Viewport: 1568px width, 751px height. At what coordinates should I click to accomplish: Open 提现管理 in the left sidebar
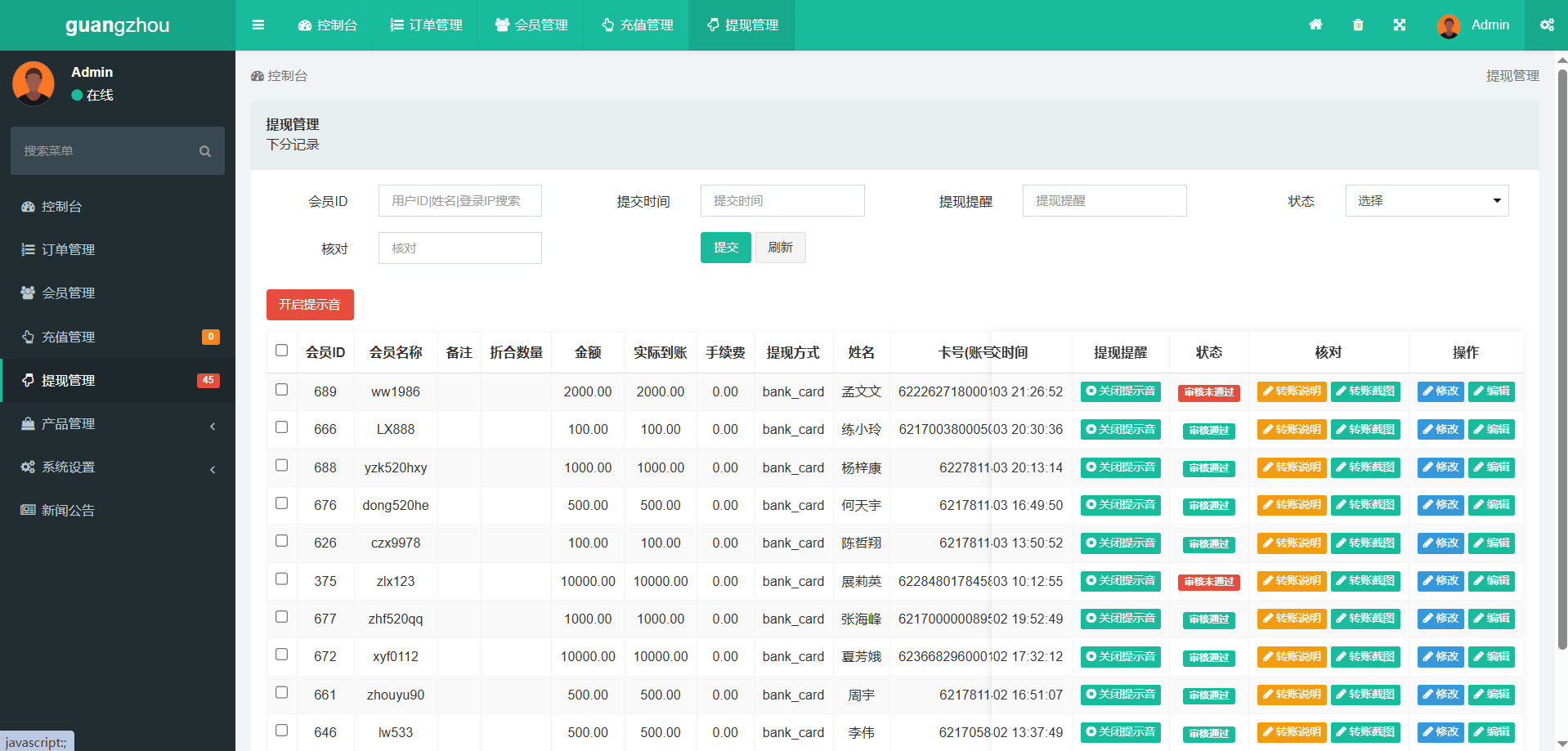pyautogui.click(x=118, y=380)
